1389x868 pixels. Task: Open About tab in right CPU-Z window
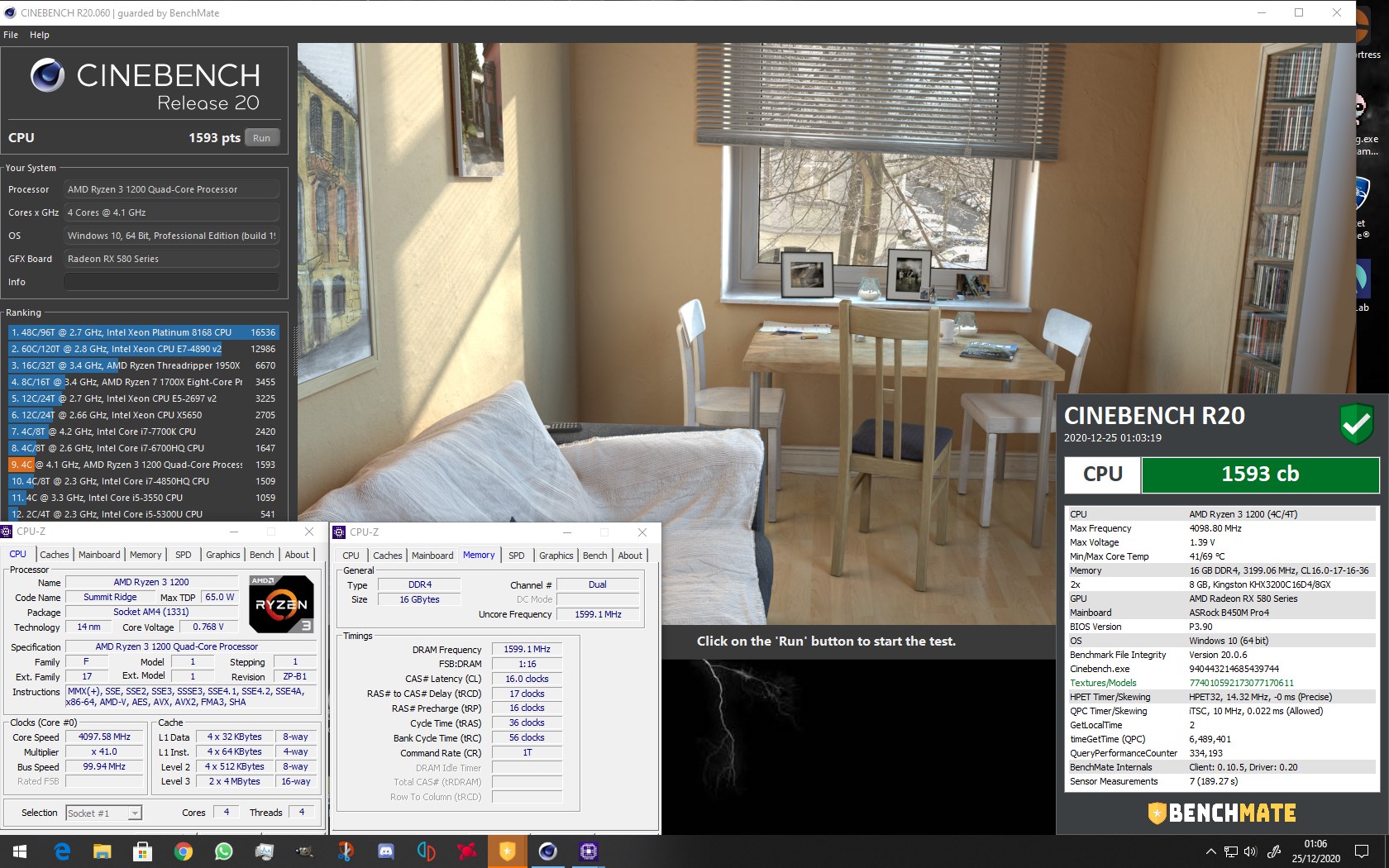[630, 556]
